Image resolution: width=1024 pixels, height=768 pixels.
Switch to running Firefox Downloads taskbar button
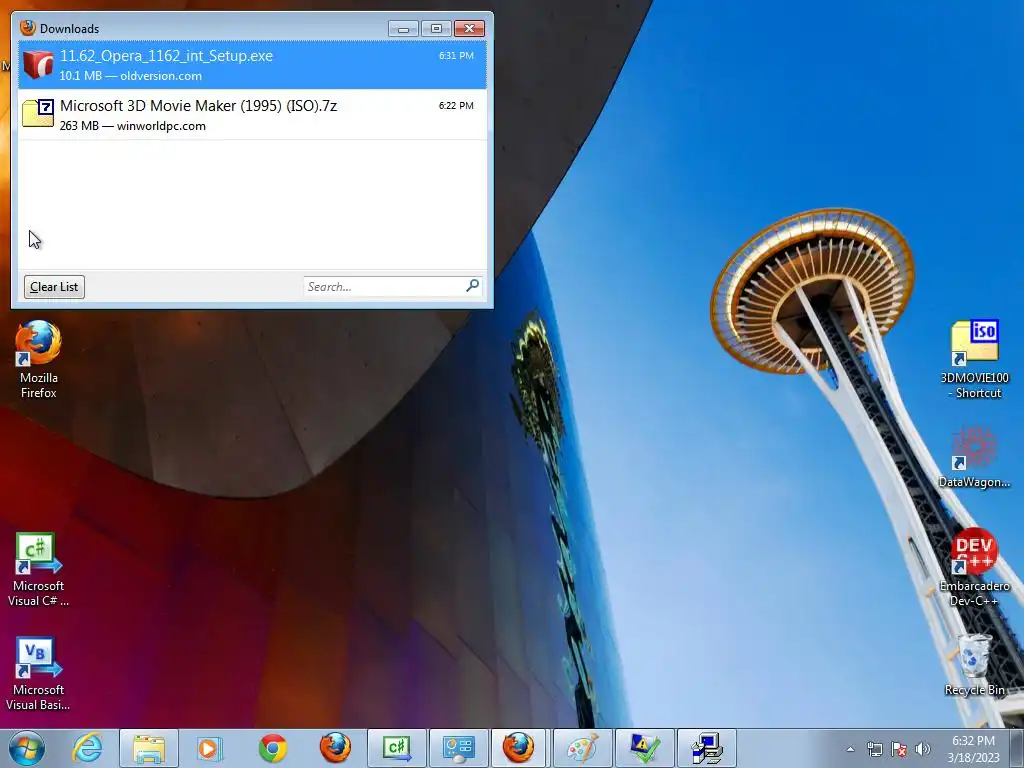pyautogui.click(x=519, y=748)
